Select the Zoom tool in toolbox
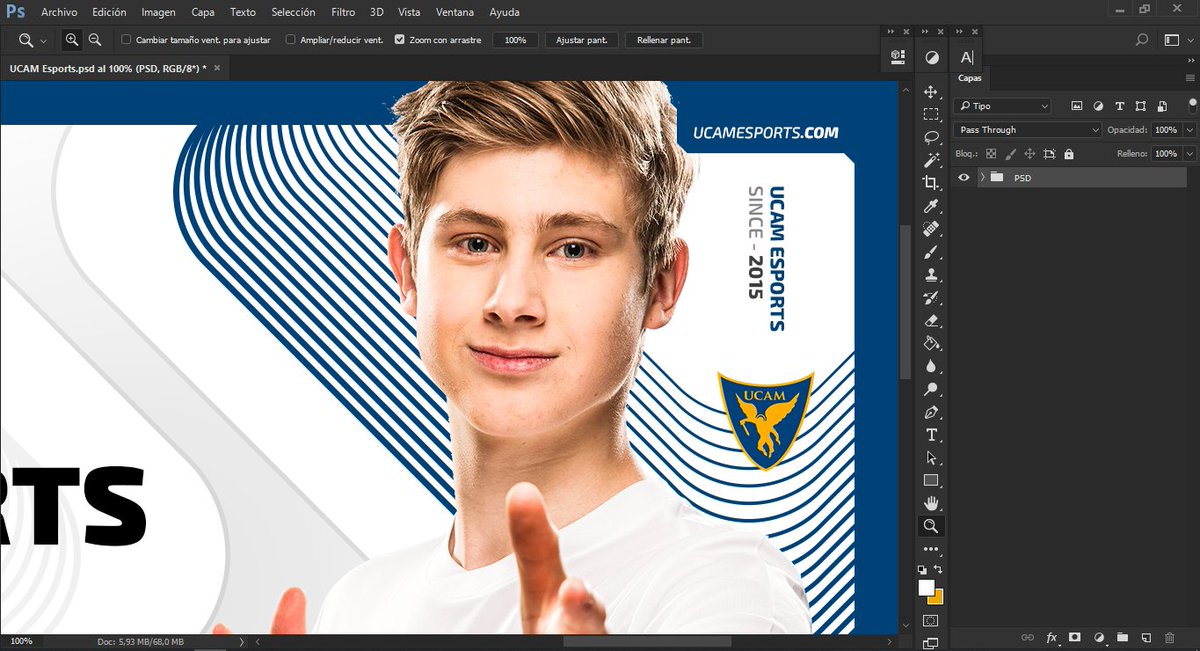Viewport: 1200px width, 651px height. click(x=931, y=526)
